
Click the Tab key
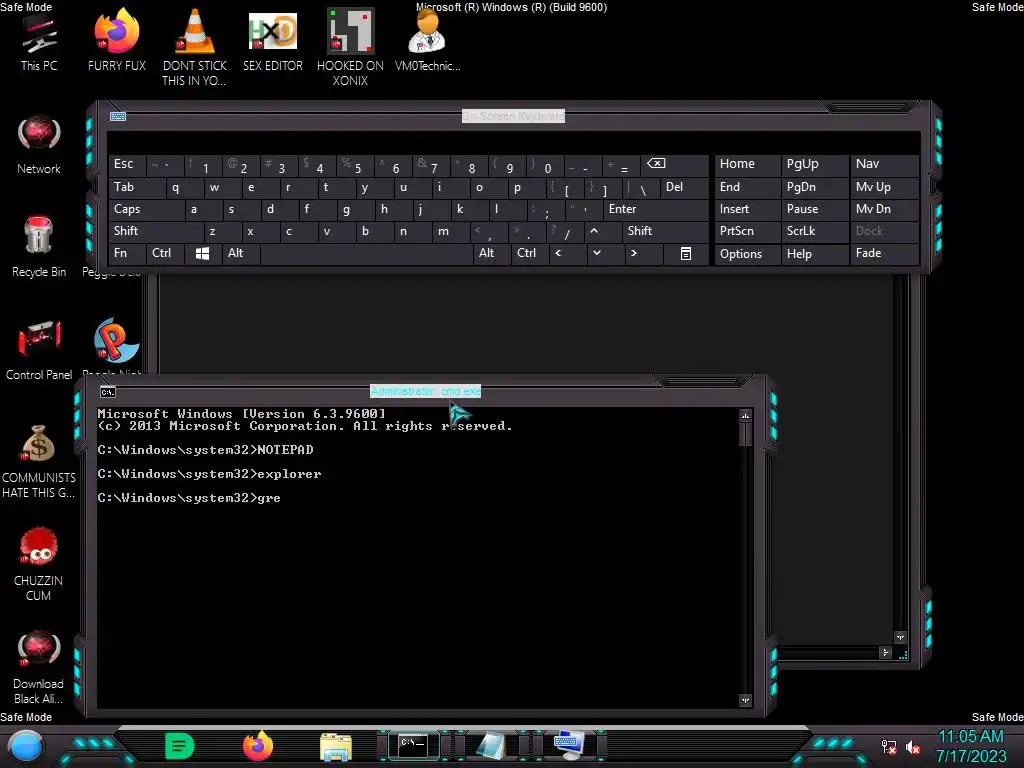136,187
